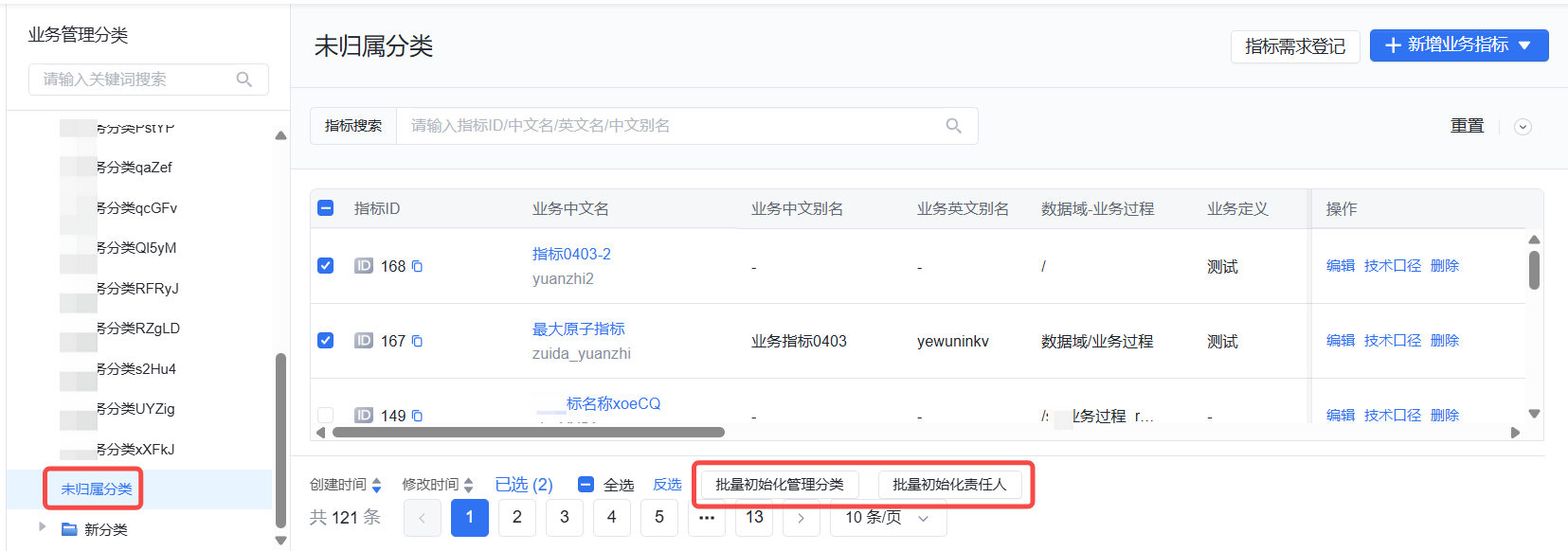
Task: Click ID badge icon for row 168
Action: point(364,266)
